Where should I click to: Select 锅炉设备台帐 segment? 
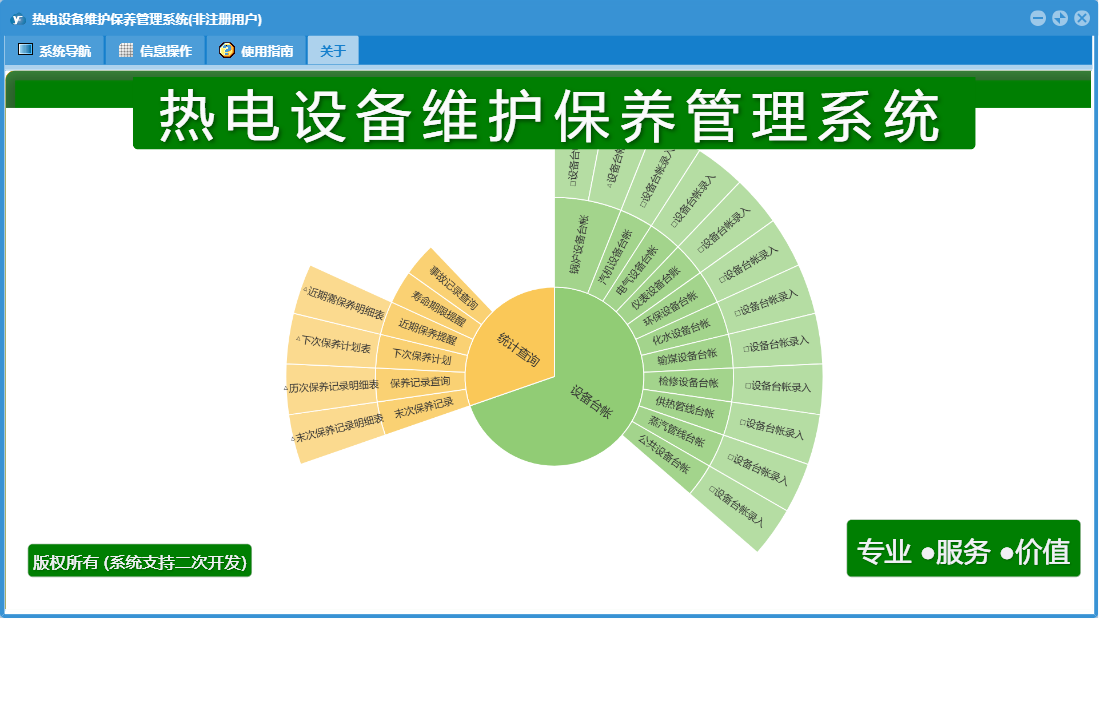[x=578, y=244]
